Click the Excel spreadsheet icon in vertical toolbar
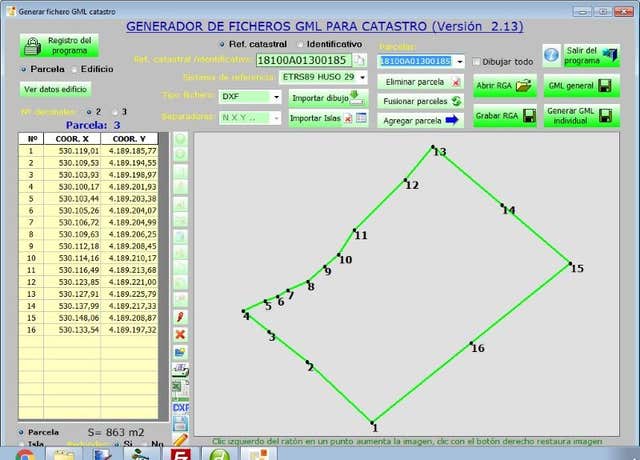Viewport: 640px width, 460px height. pos(181,386)
